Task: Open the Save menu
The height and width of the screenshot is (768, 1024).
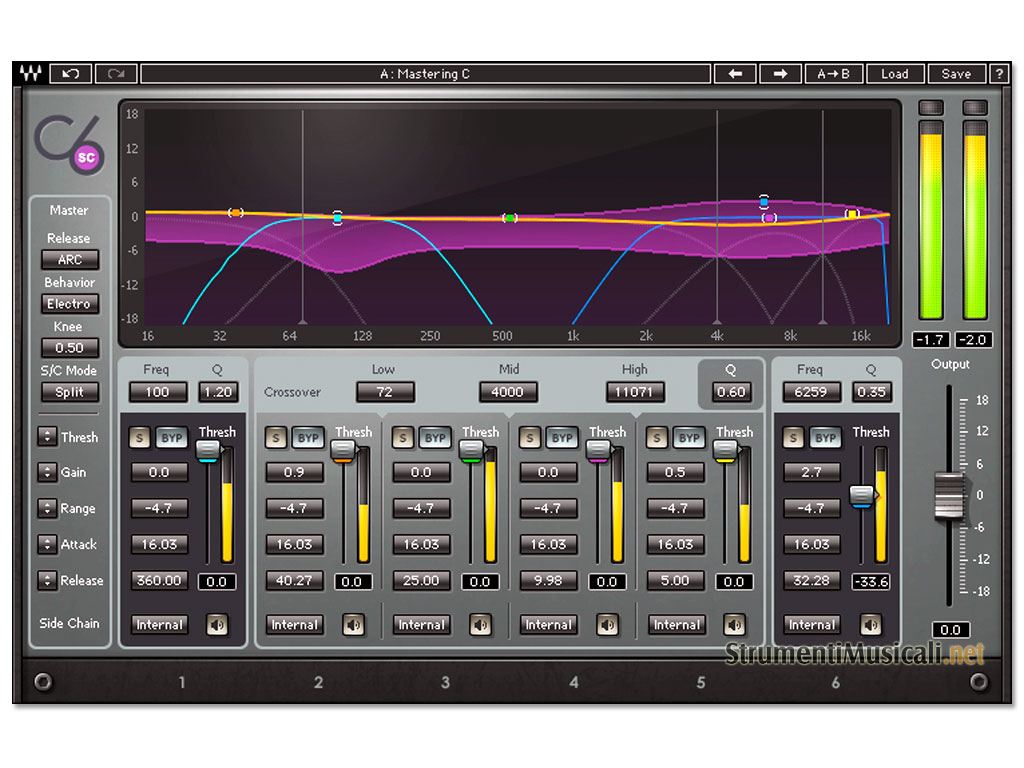Action: pyautogui.click(x=956, y=74)
